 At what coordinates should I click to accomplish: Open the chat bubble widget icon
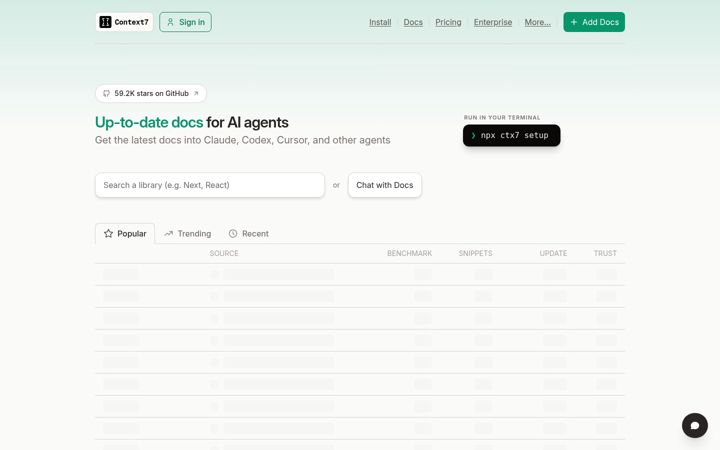[695, 425]
